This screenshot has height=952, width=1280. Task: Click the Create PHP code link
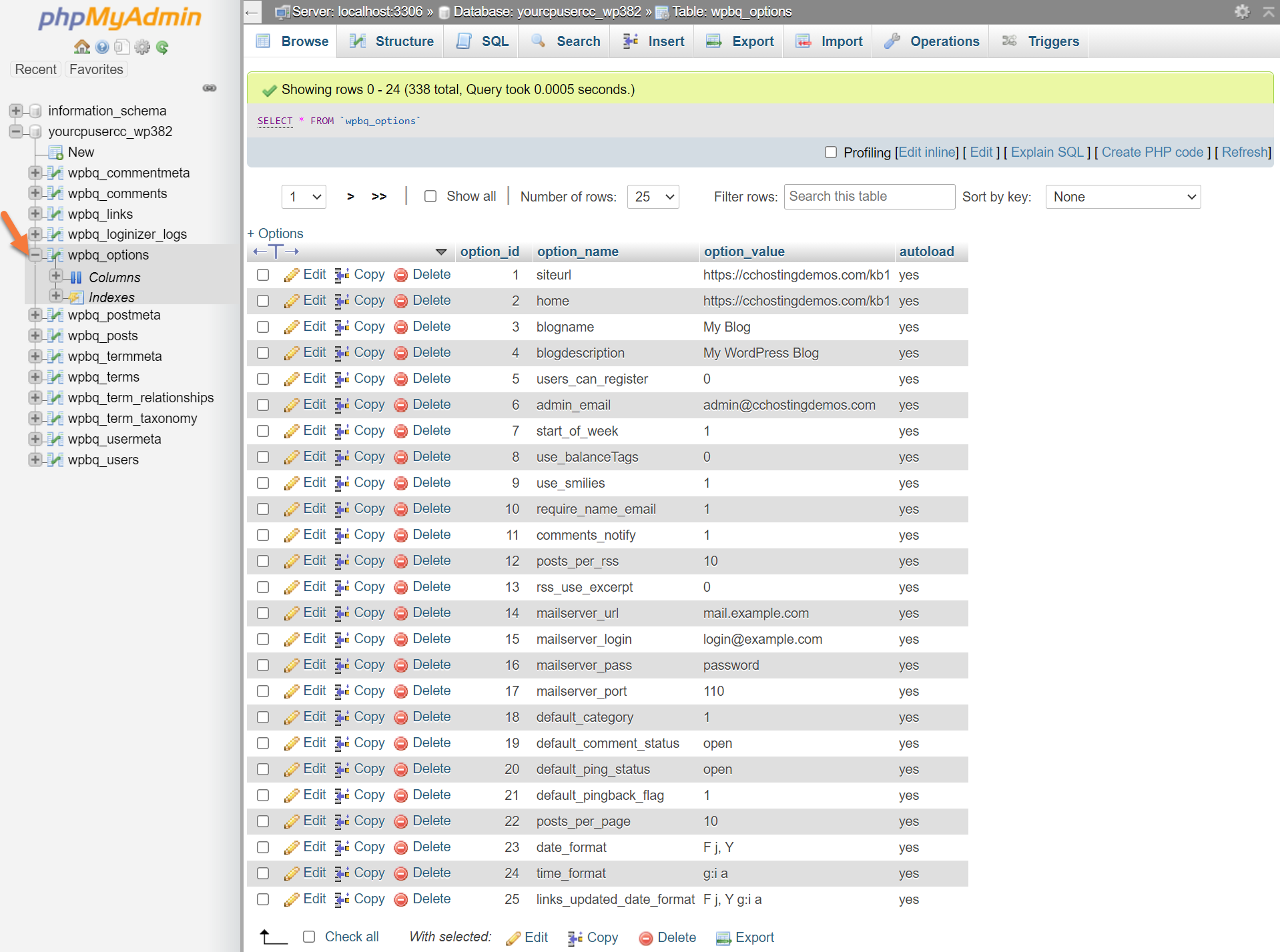pyautogui.click(x=1152, y=152)
